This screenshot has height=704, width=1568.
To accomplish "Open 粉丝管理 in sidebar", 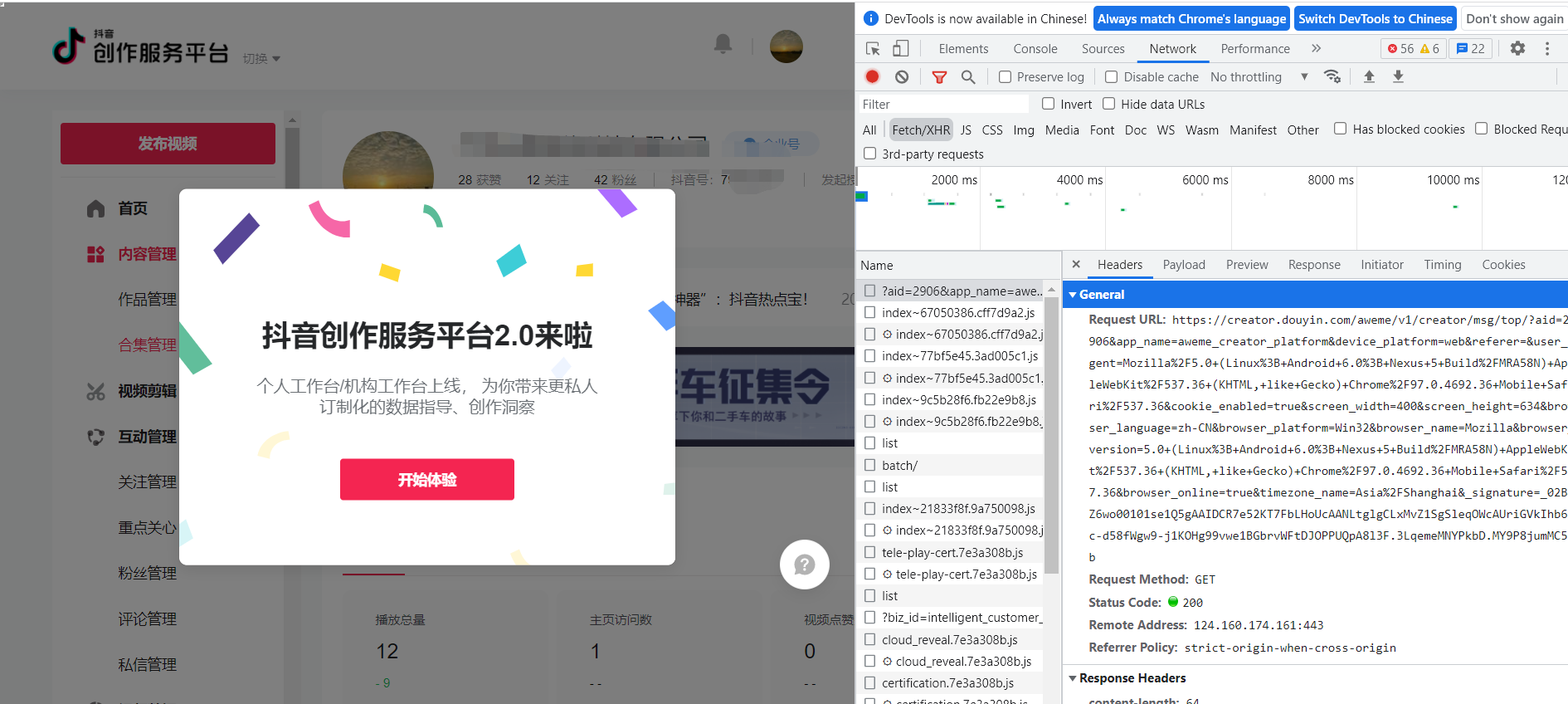I will 148,574.
